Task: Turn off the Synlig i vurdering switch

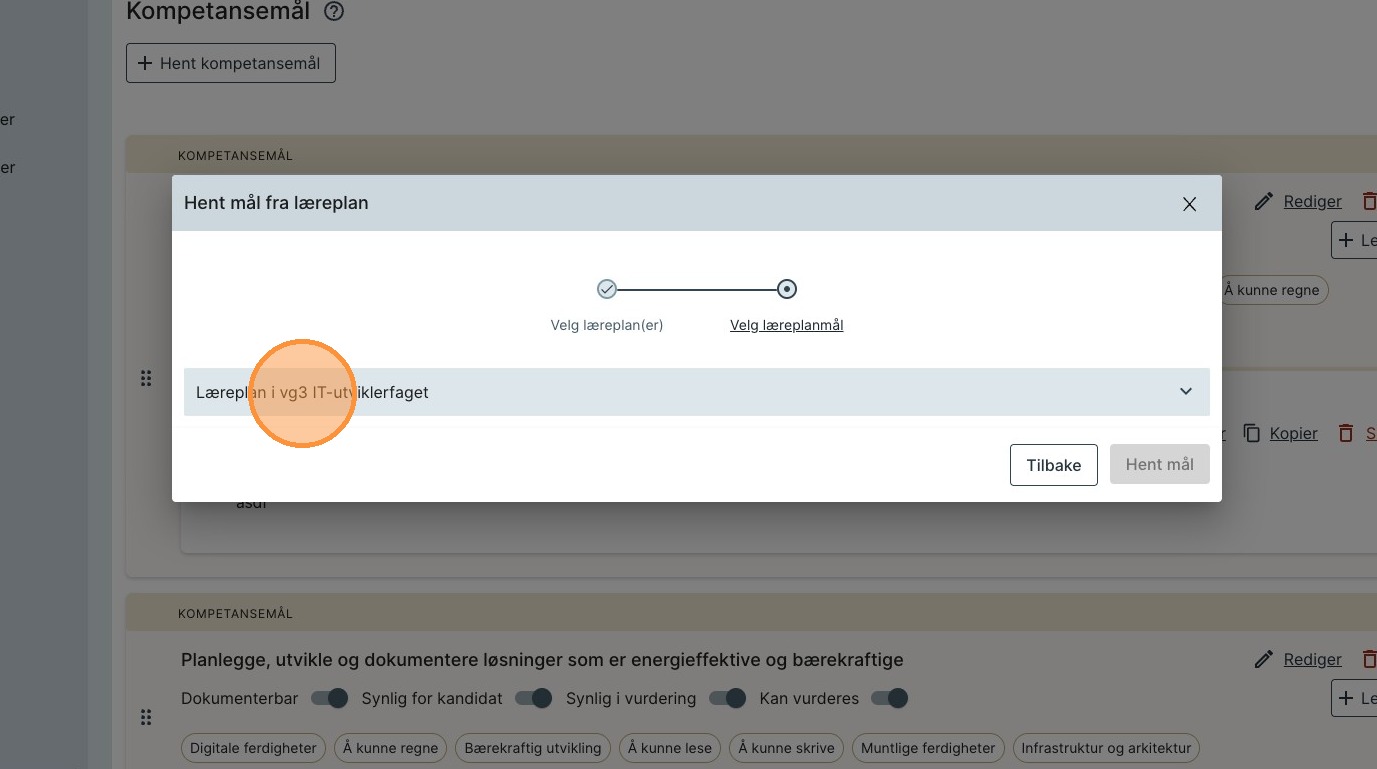Action: coord(727,698)
